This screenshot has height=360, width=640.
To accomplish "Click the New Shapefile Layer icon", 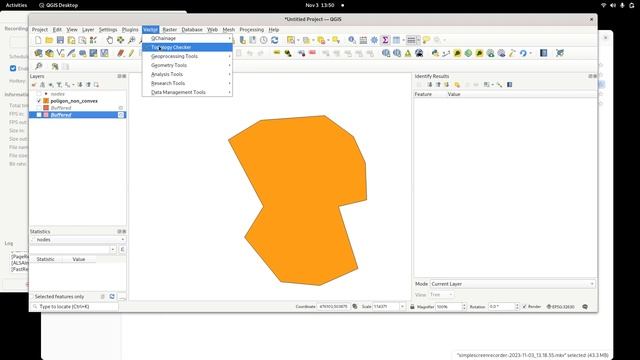I will [60, 53].
